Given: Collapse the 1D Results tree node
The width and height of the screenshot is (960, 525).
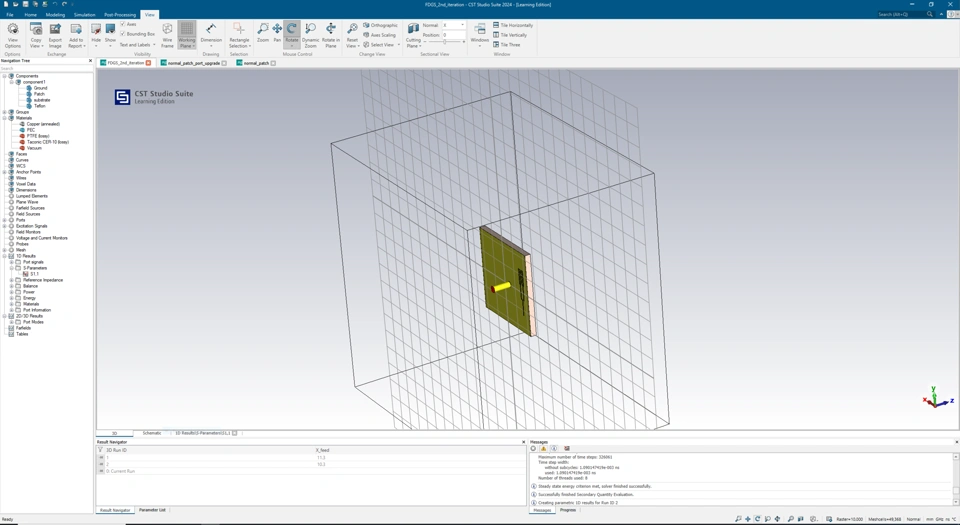Looking at the screenshot, I should 4,256.
